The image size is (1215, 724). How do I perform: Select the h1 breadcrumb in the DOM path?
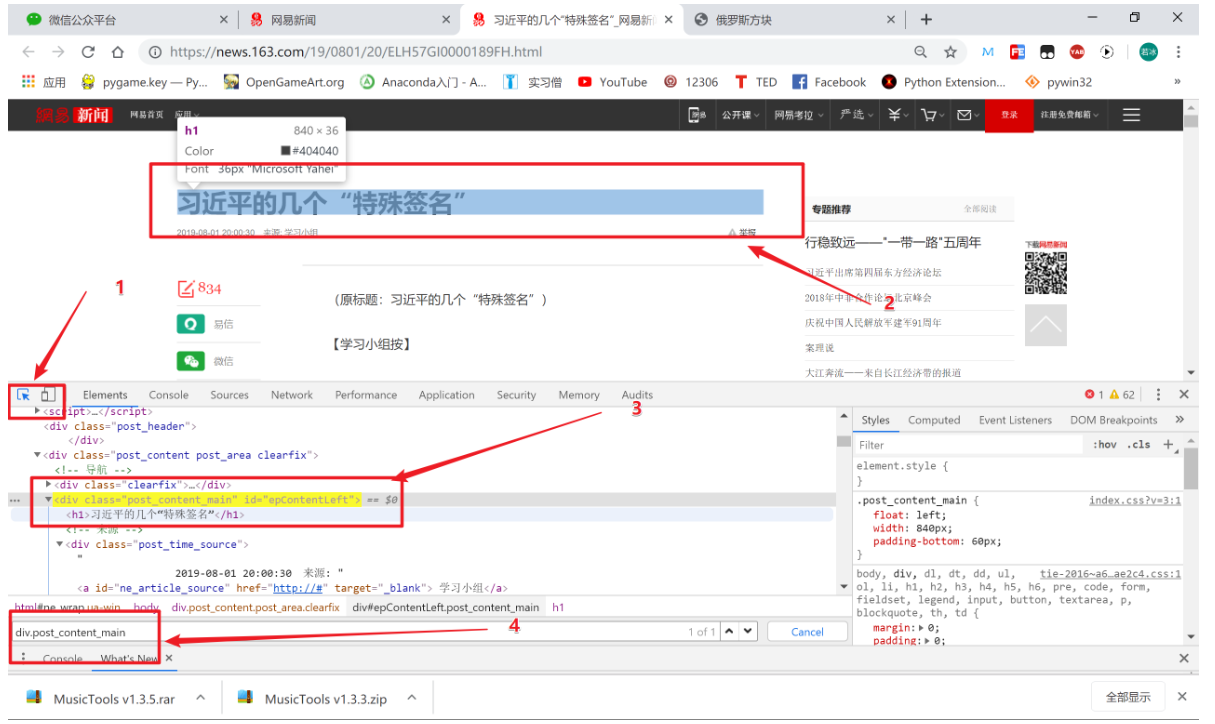[x=559, y=607]
